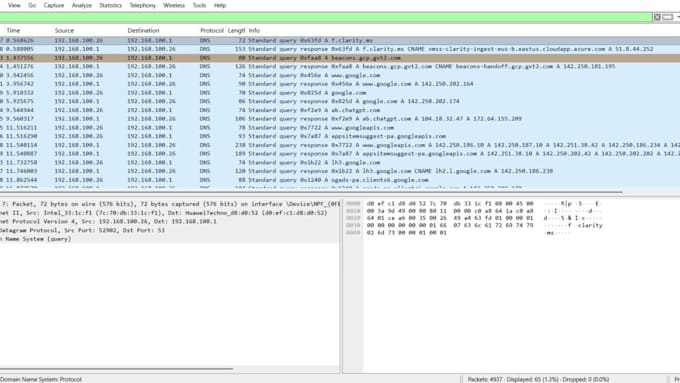Open the View menu

(x=14, y=5)
